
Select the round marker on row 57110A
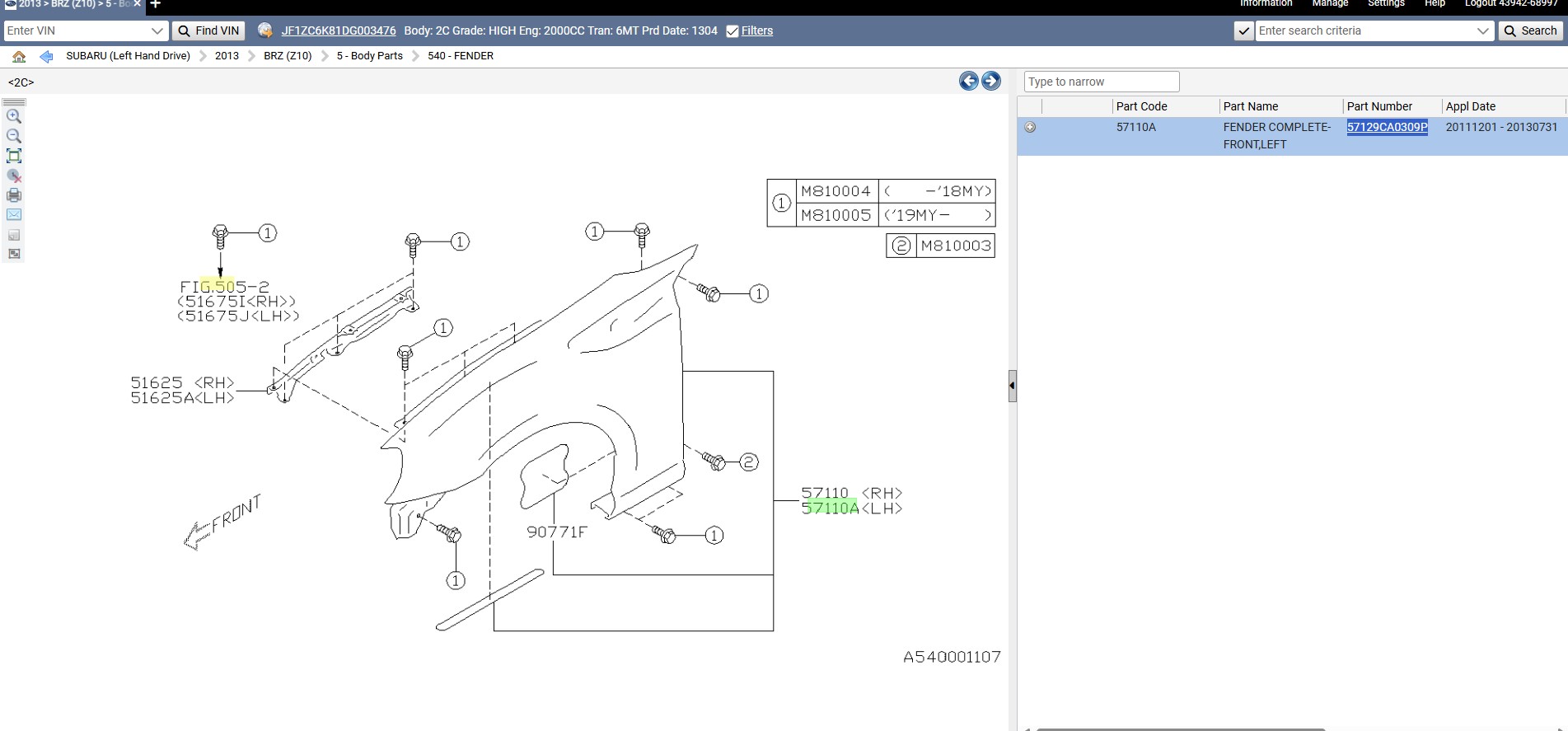[1030, 127]
